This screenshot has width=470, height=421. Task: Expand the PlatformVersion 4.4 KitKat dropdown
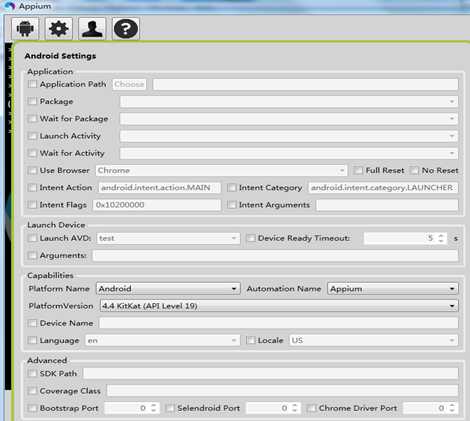click(279, 306)
